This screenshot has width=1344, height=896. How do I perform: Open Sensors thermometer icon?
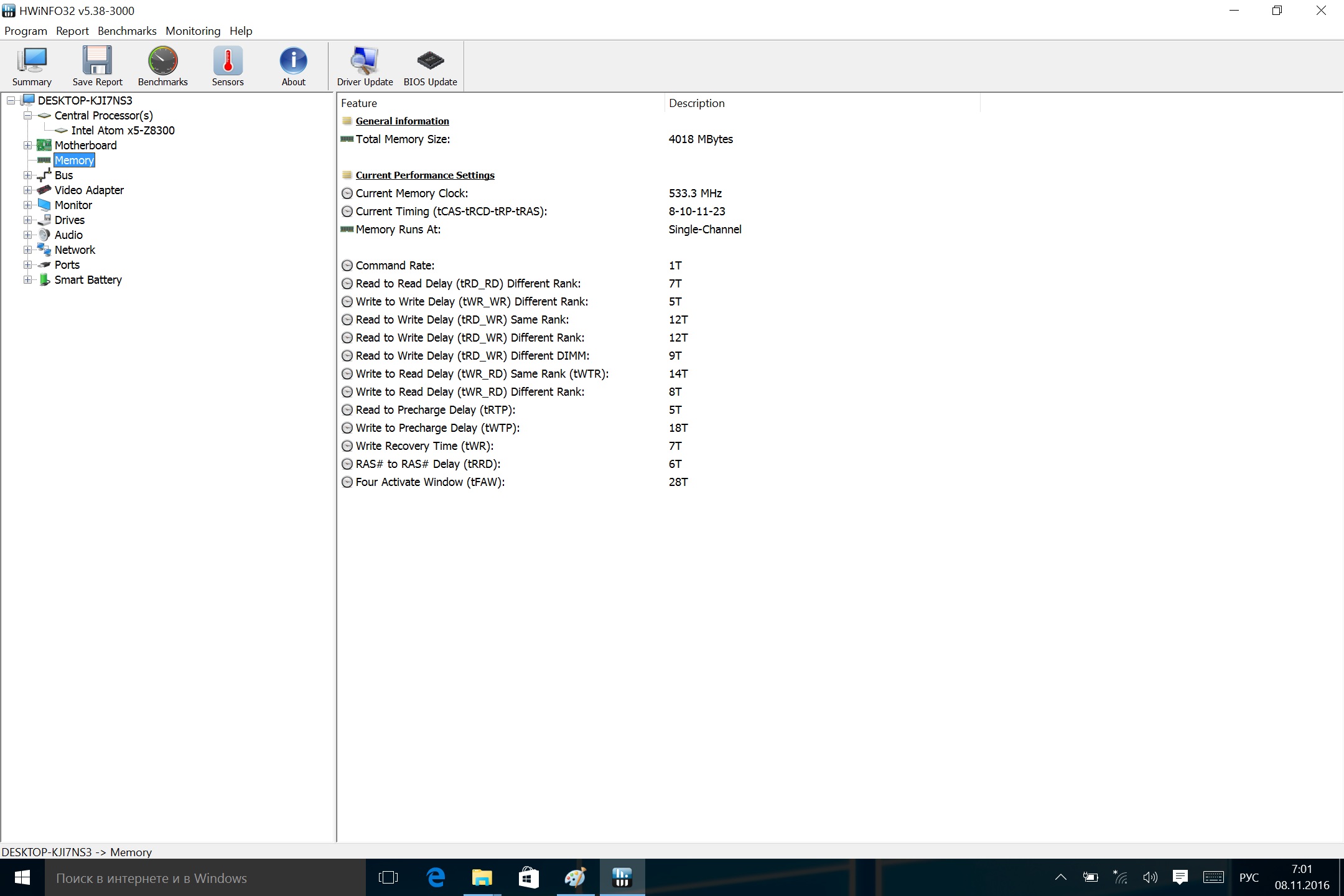click(x=228, y=66)
